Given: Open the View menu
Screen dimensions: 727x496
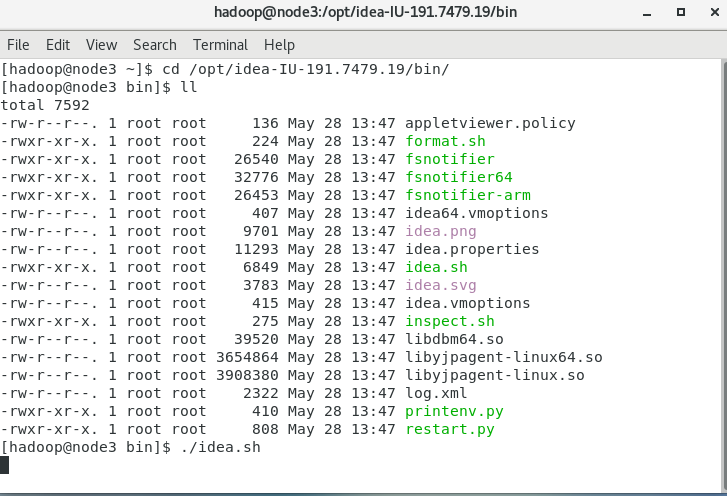Looking at the screenshot, I should [101, 45].
